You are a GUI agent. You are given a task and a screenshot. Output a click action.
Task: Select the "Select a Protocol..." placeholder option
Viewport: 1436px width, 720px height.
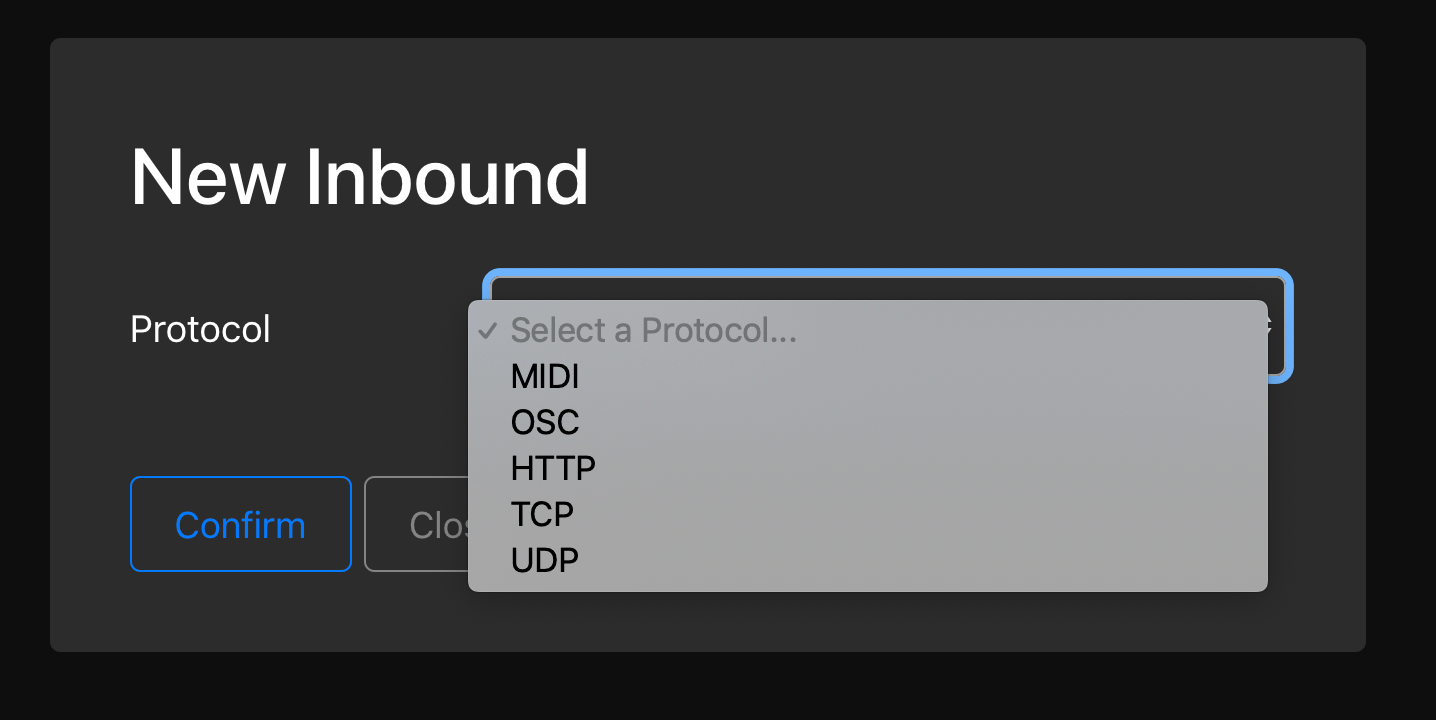tap(654, 330)
